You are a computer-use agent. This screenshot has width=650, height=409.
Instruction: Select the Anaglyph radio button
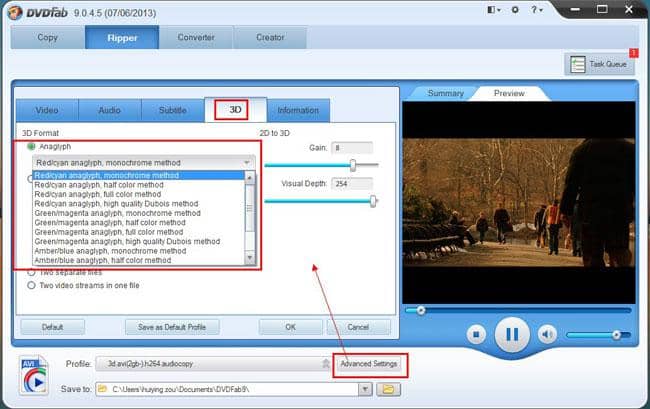click(31, 146)
